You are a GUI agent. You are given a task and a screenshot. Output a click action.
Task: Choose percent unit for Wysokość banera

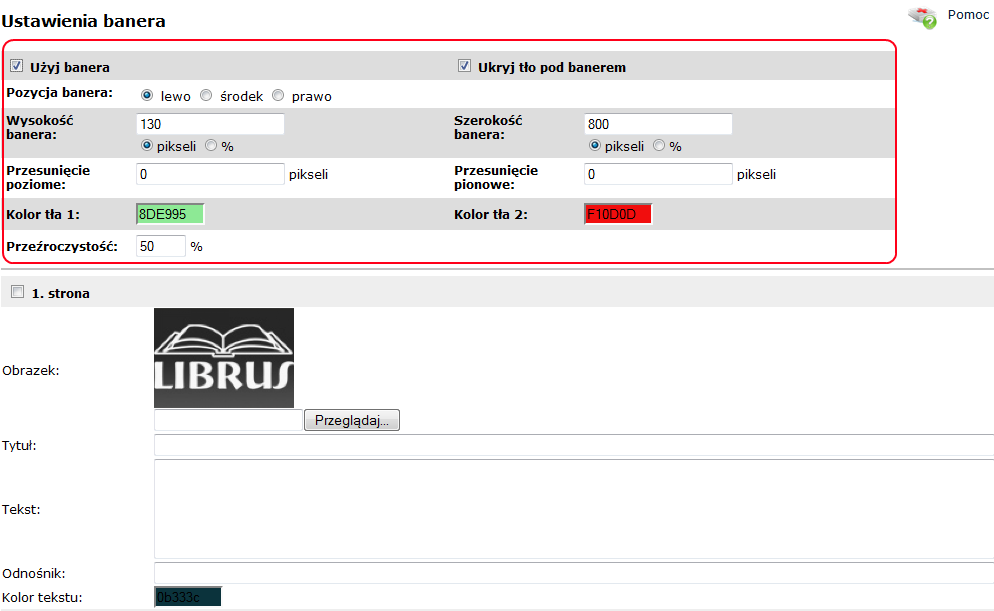click(x=211, y=145)
